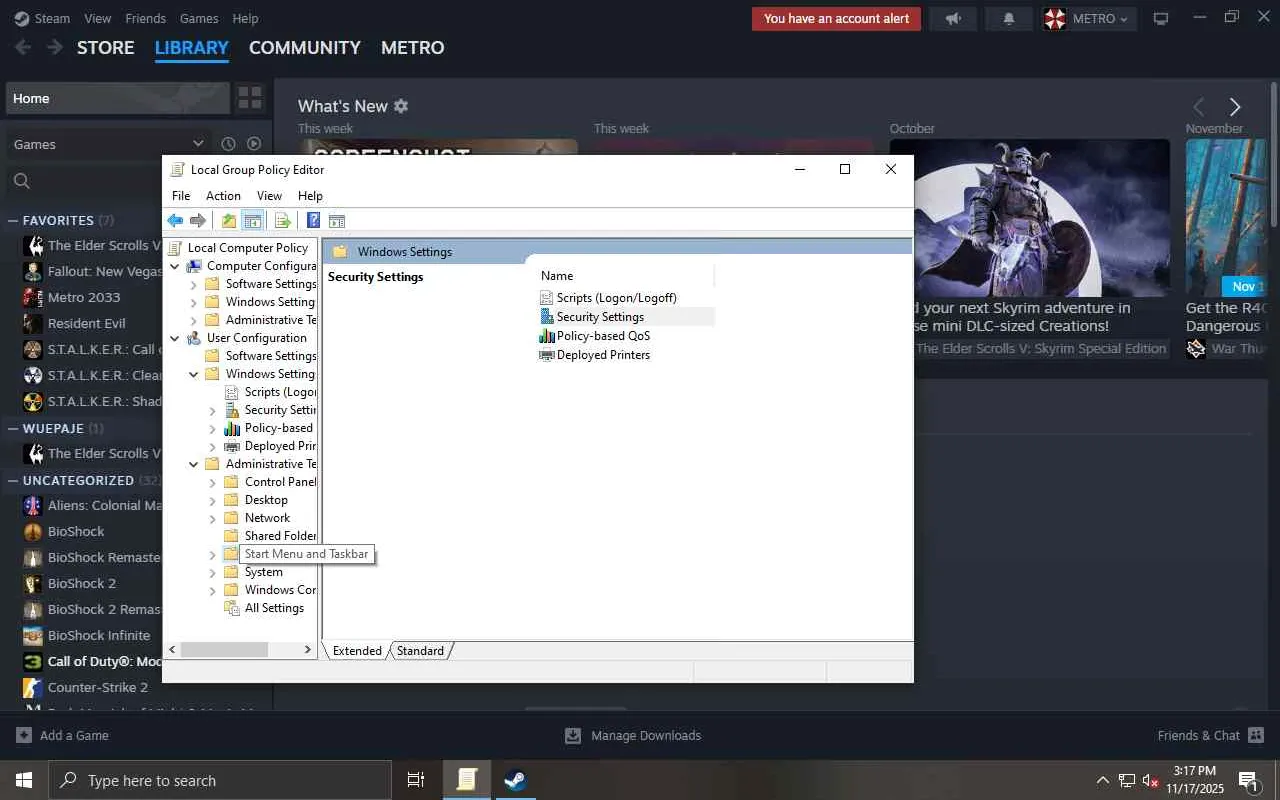The width and height of the screenshot is (1280, 800).
Task: Go back using the Policy Editor toolbar's blue arrow
Action: coord(175,221)
